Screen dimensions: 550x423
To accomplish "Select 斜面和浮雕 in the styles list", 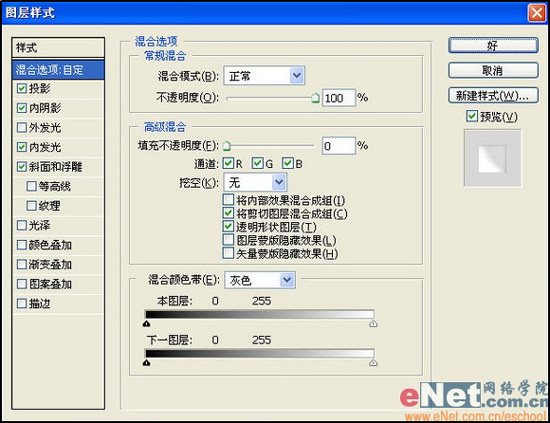I will (x=55, y=167).
